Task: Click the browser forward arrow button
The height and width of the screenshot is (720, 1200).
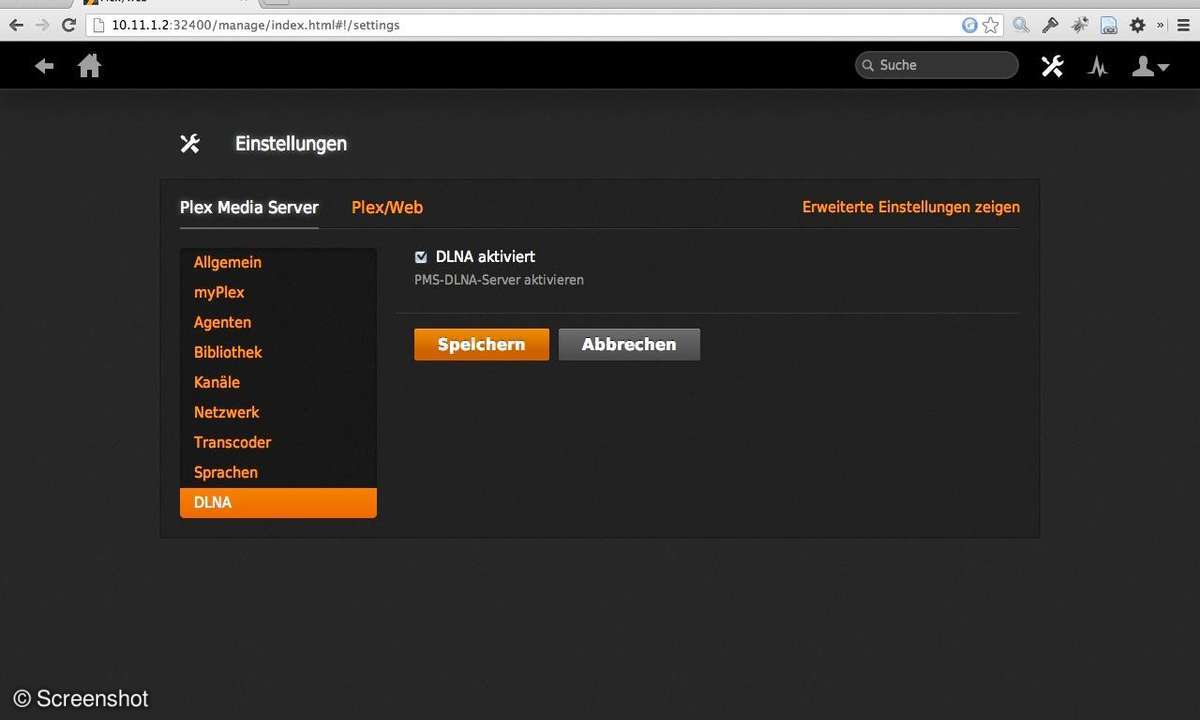Action: click(42, 25)
